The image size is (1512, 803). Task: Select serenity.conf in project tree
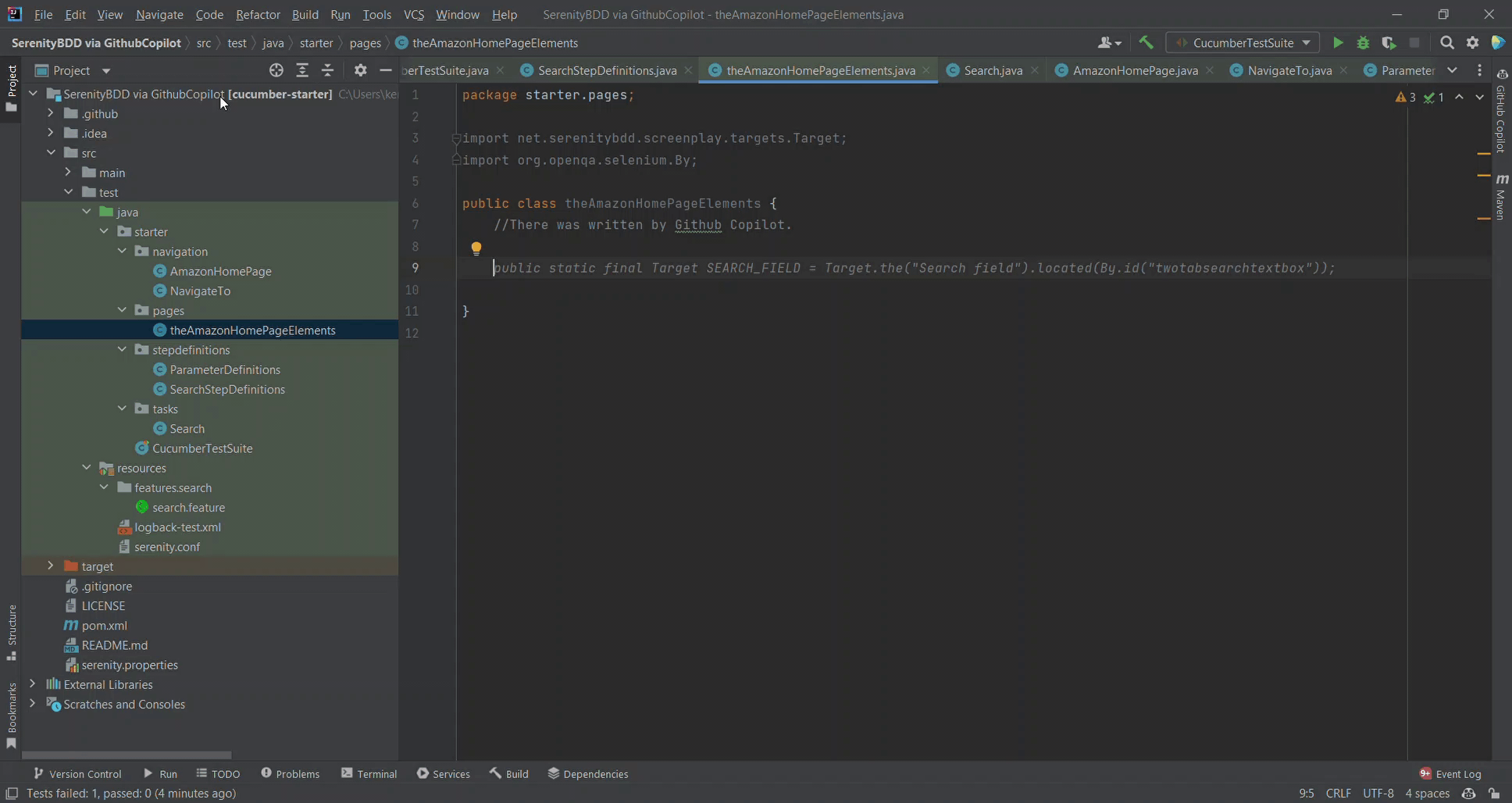click(x=166, y=546)
